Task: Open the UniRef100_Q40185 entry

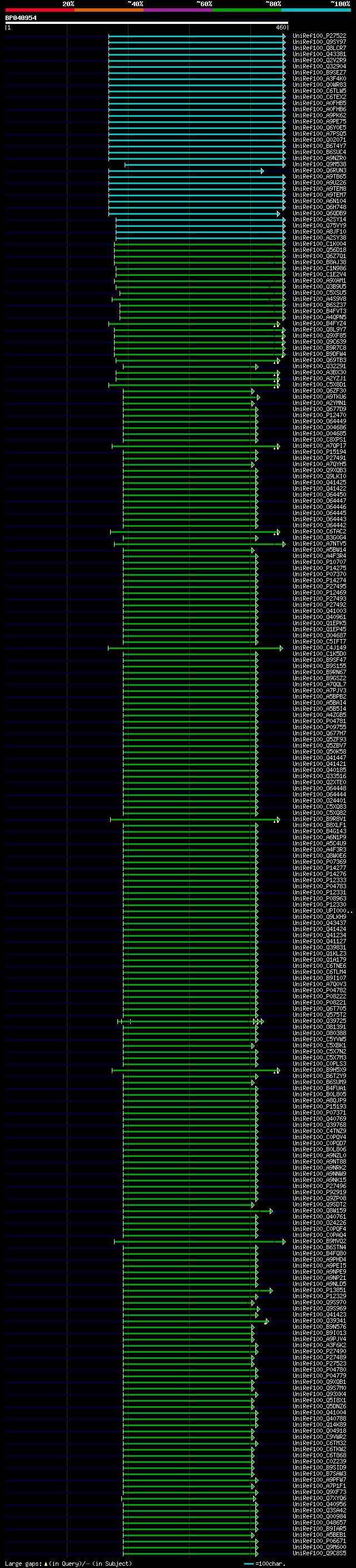Action: tap(319, 770)
